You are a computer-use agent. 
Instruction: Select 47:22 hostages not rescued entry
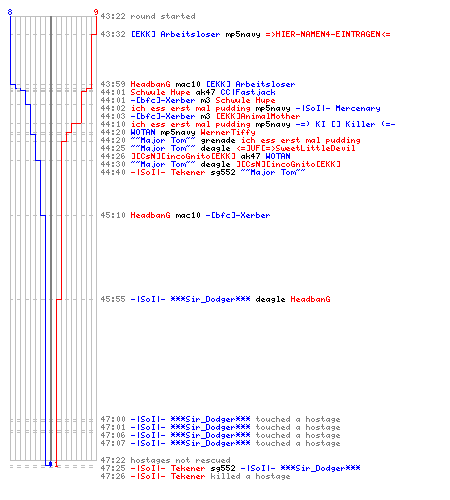click(166, 460)
